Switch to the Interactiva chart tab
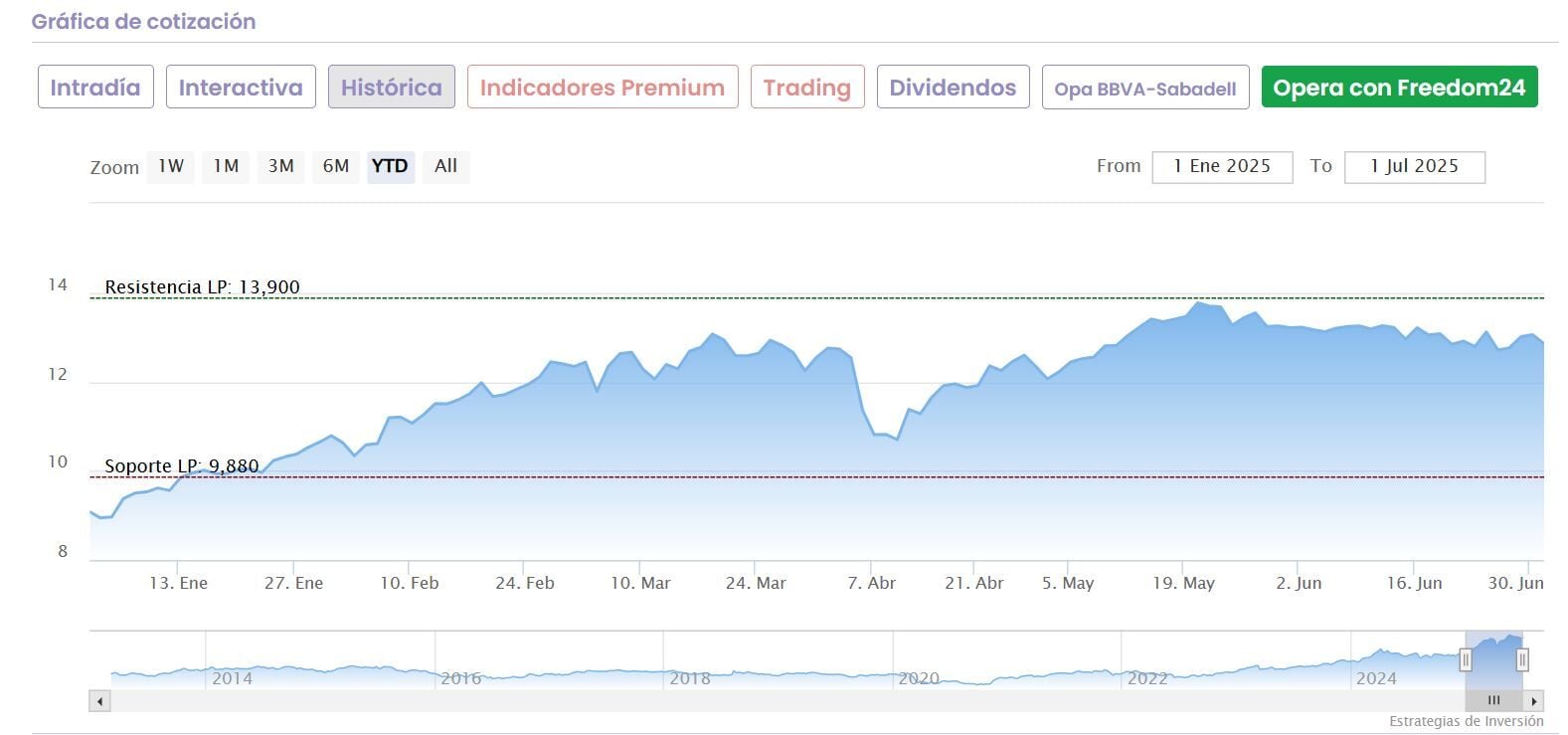This screenshot has width=1568, height=735. tap(241, 88)
